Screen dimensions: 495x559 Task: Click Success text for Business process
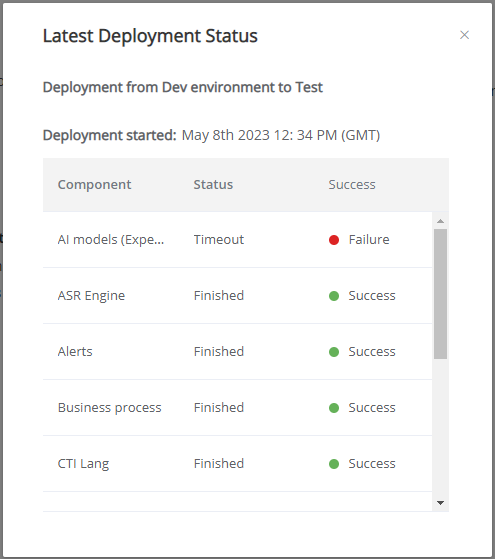click(372, 407)
